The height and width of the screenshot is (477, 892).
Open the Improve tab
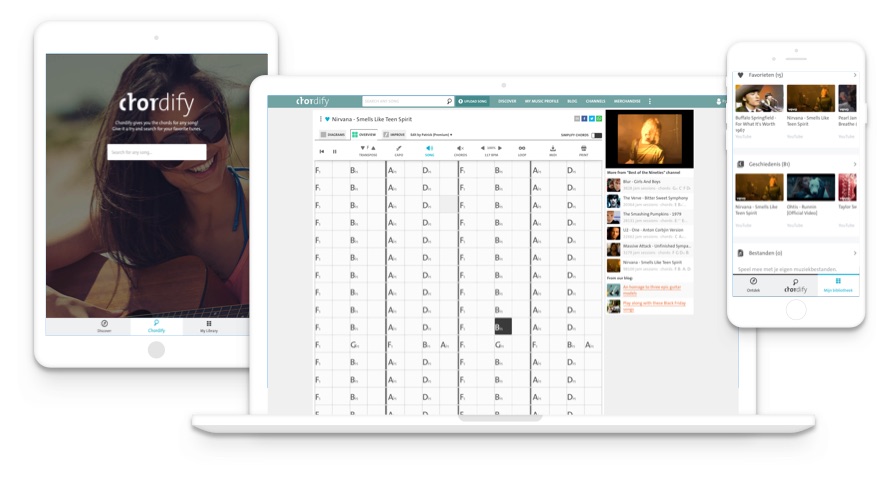click(394, 135)
